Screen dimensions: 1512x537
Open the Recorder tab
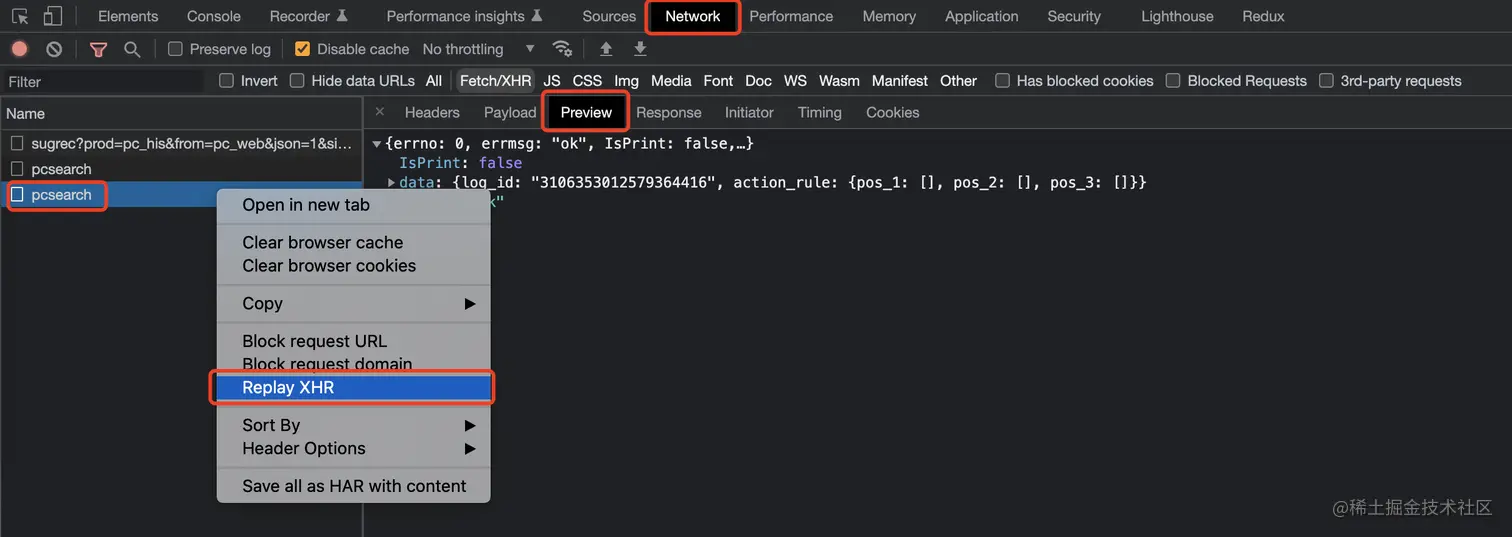coord(309,16)
